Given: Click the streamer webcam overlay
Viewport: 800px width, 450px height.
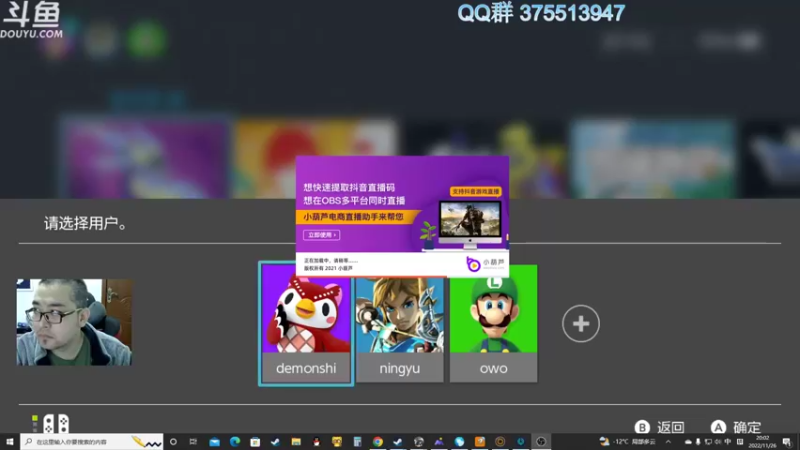Looking at the screenshot, I should 74,322.
